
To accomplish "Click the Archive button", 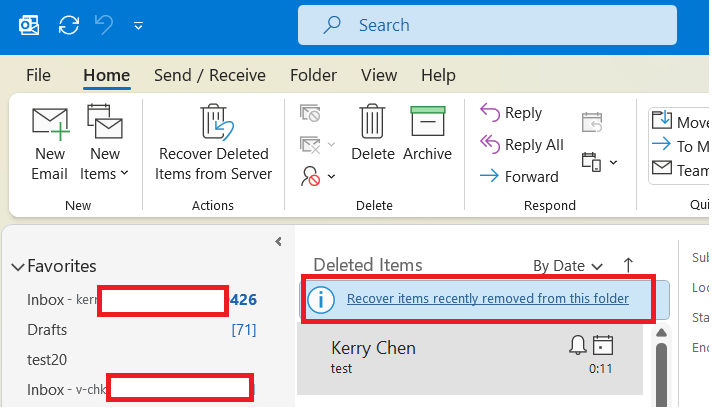I will point(427,133).
